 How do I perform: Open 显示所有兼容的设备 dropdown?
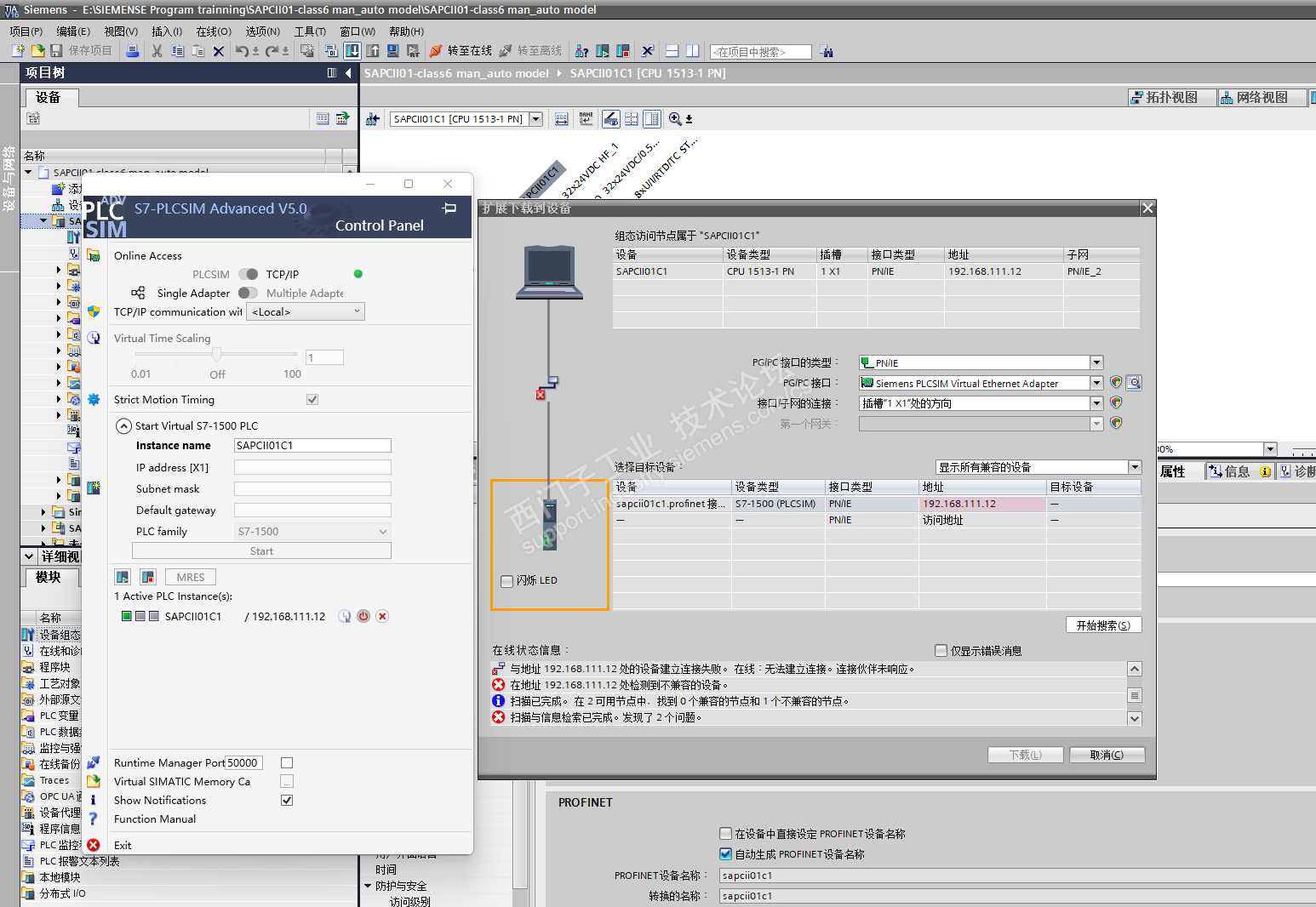pos(1135,467)
